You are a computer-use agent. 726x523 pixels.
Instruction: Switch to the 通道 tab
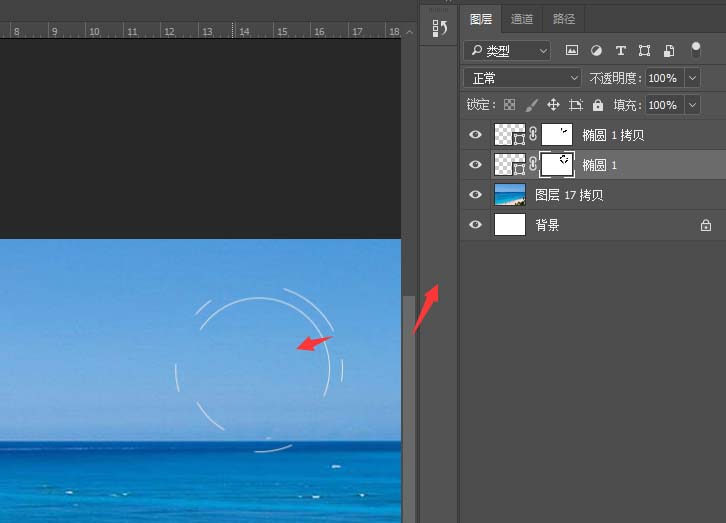coord(522,19)
